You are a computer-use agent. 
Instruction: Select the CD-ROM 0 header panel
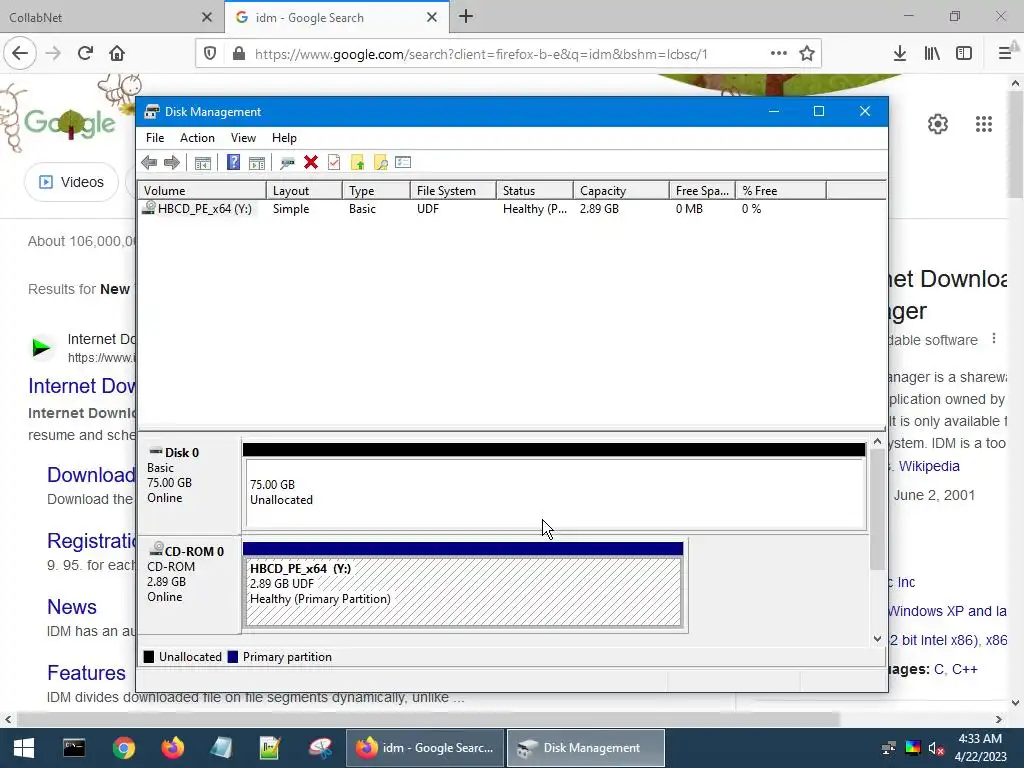189,584
